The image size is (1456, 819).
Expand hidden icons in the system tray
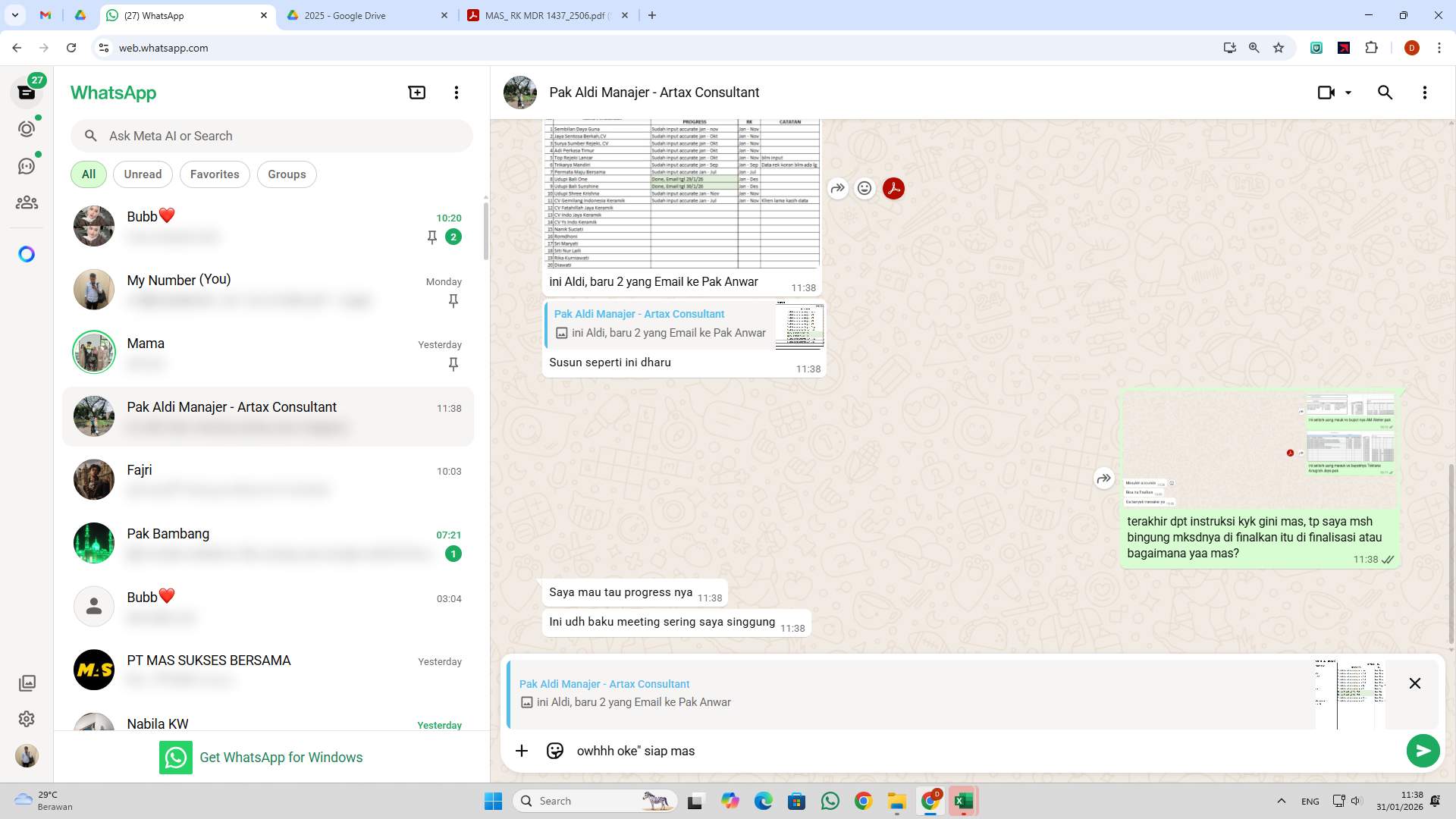click(1282, 801)
